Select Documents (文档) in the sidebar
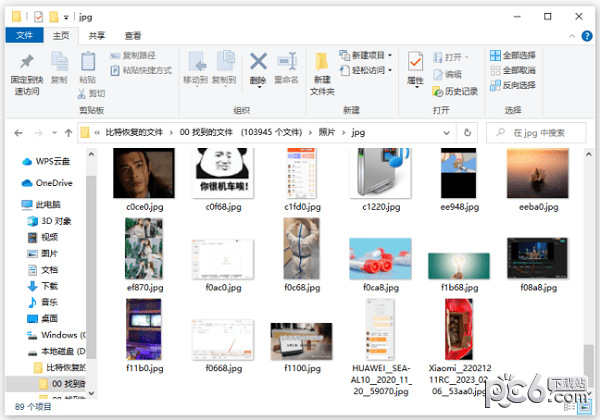The height and width of the screenshot is (420, 600). (43, 270)
